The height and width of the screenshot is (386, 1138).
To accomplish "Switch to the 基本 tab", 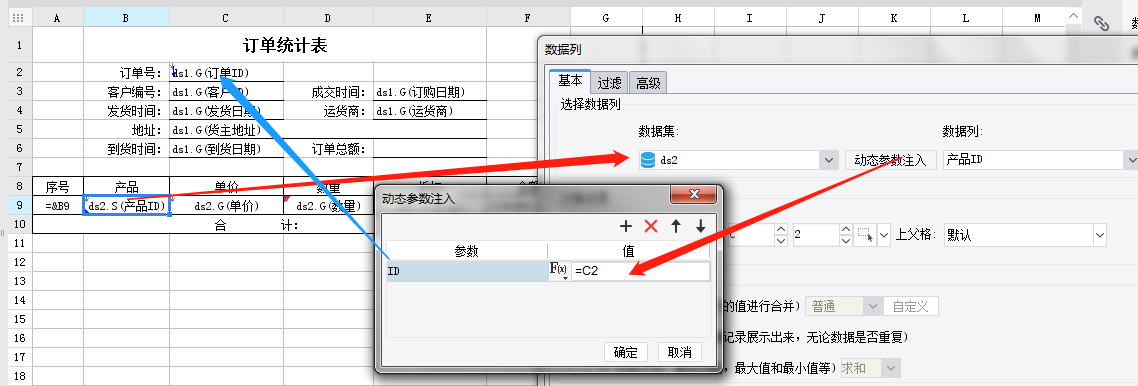I will (x=569, y=82).
